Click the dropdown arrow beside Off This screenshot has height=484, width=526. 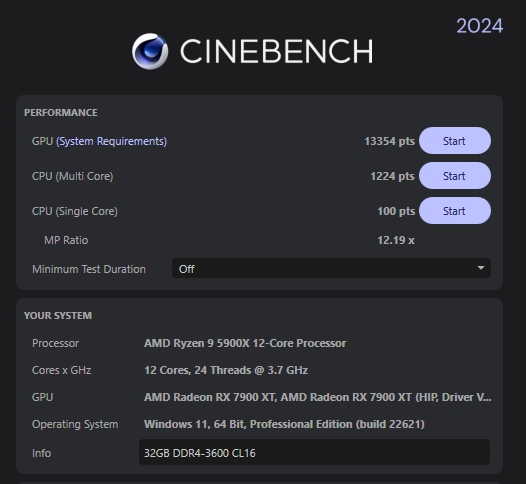click(x=481, y=268)
